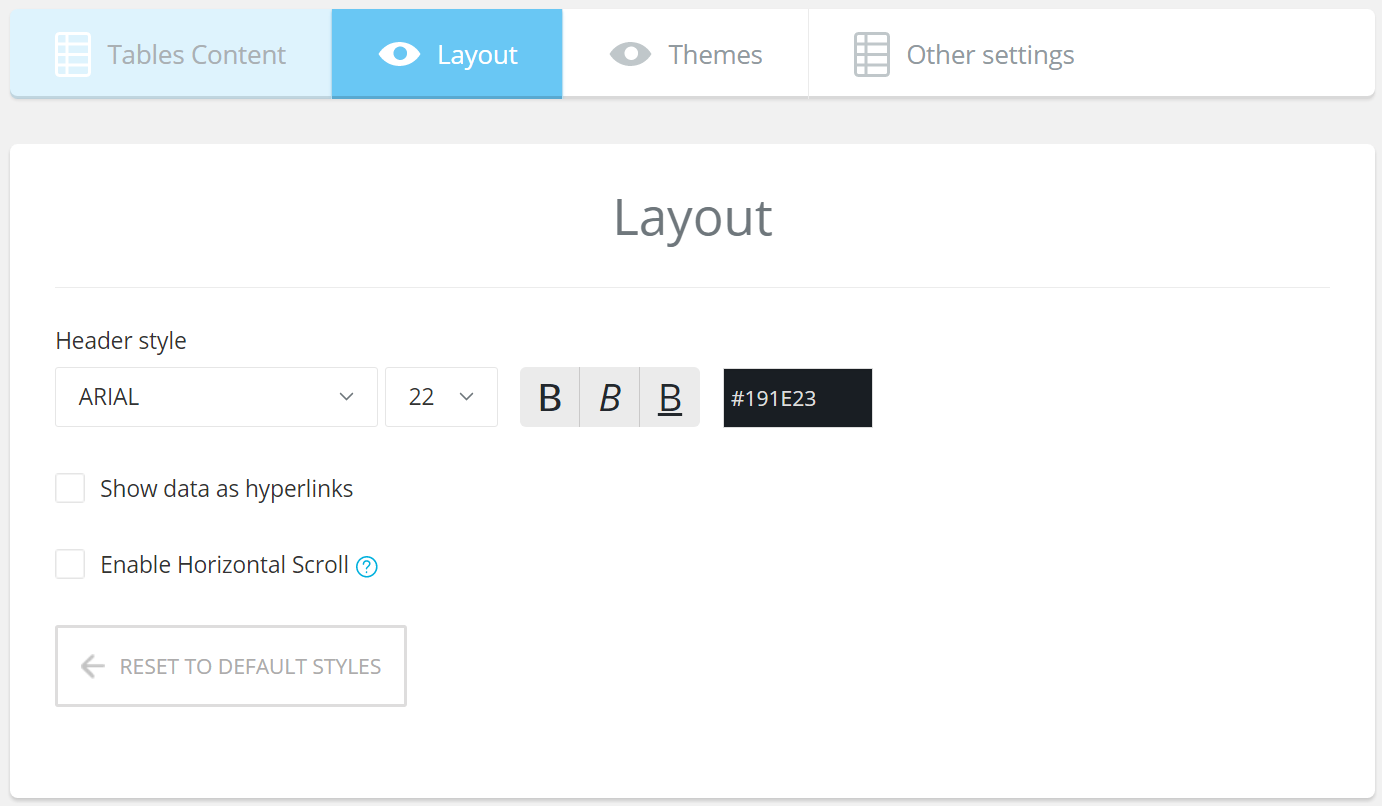Open the Other settings tab

[964, 54]
